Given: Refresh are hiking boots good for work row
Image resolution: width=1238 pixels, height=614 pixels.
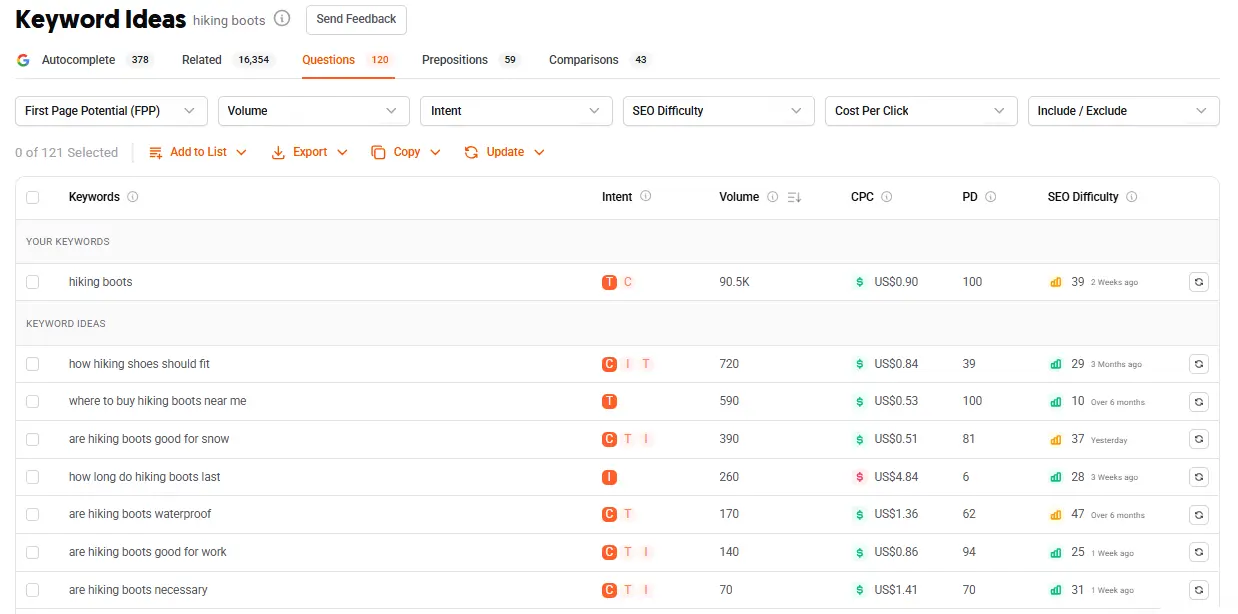Looking at the screenshot, I should coord(1199,552).
